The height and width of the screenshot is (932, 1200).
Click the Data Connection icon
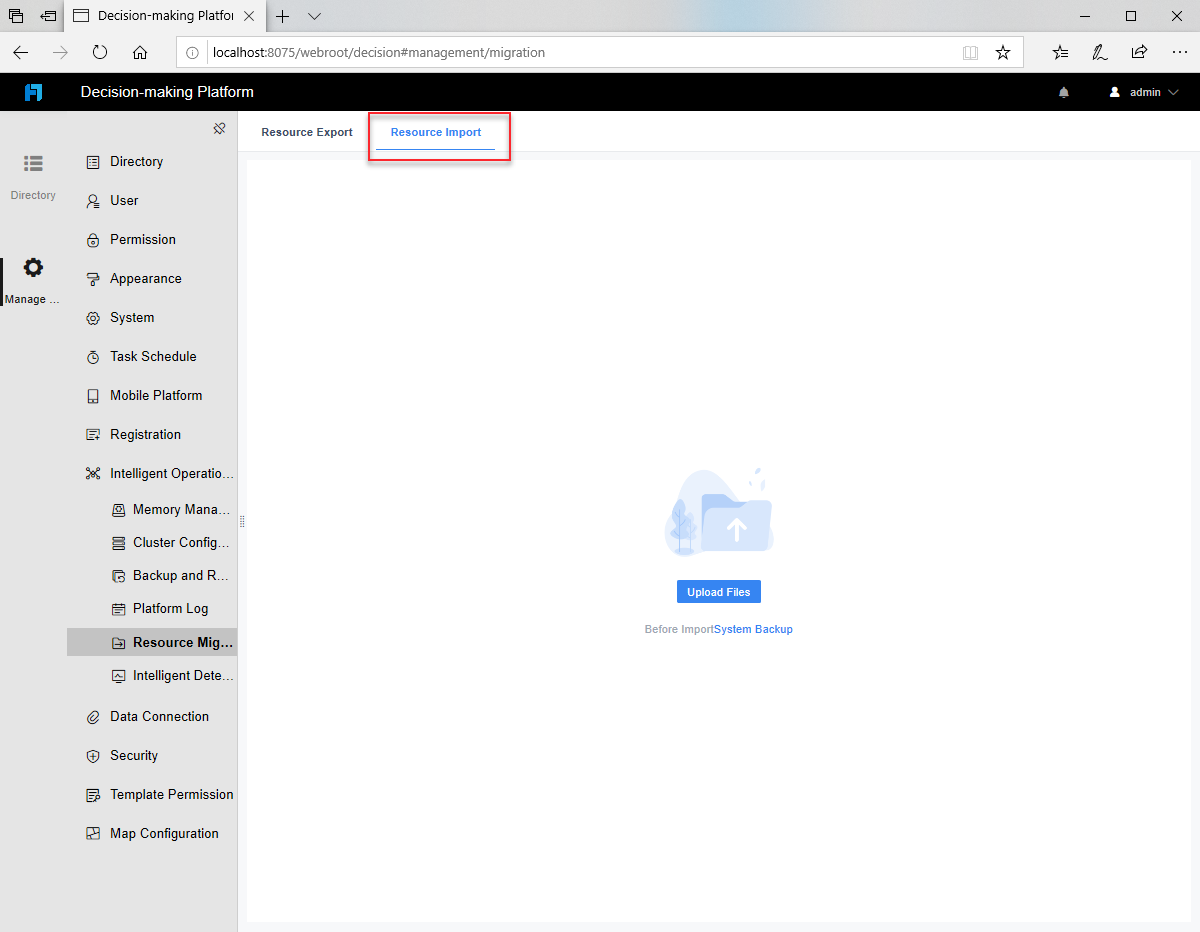92,716
